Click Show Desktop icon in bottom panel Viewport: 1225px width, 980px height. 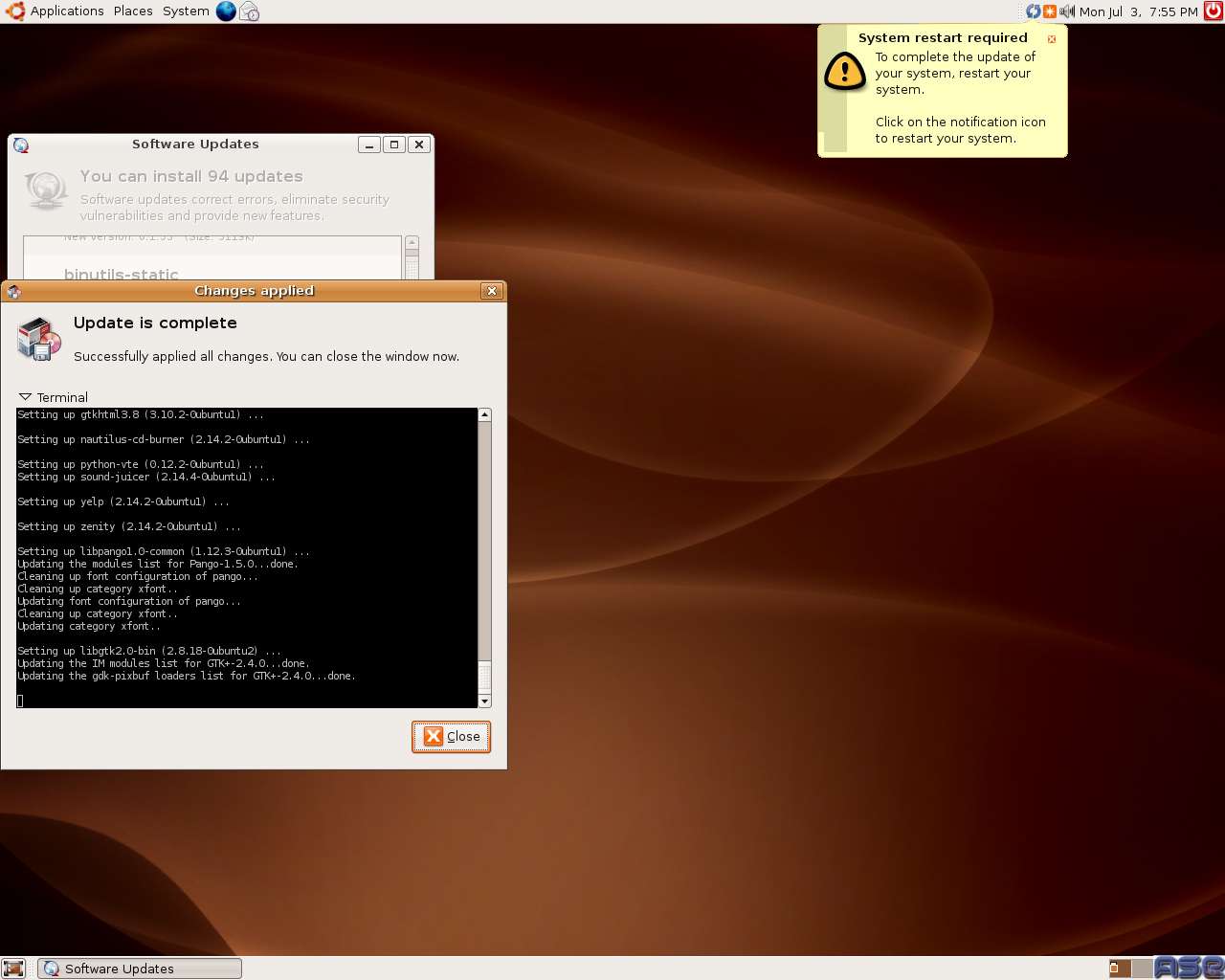[13, 969]
